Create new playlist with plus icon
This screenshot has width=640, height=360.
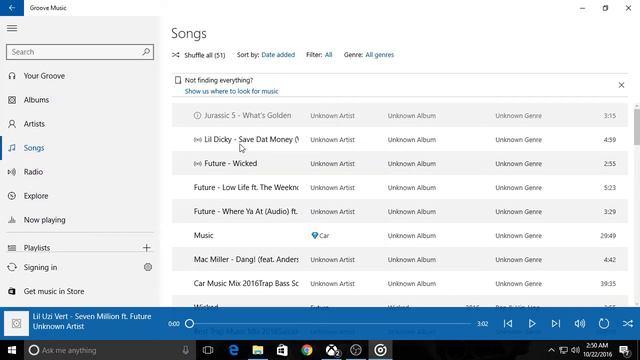[x=147, y=248]
